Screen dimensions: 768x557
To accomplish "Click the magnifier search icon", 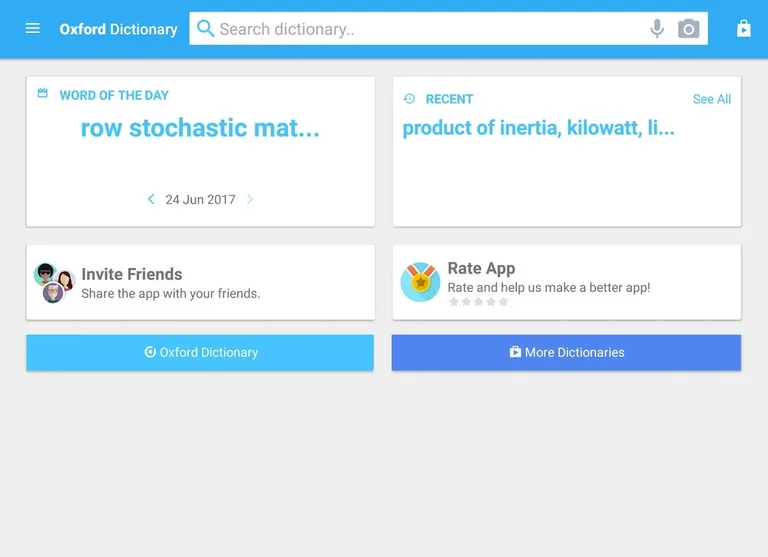I will point(206,29).
